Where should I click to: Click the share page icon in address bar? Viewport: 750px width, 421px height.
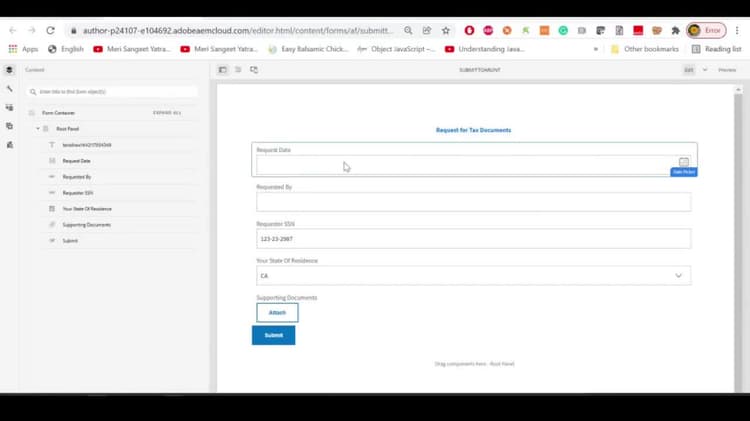pos(427,30)
